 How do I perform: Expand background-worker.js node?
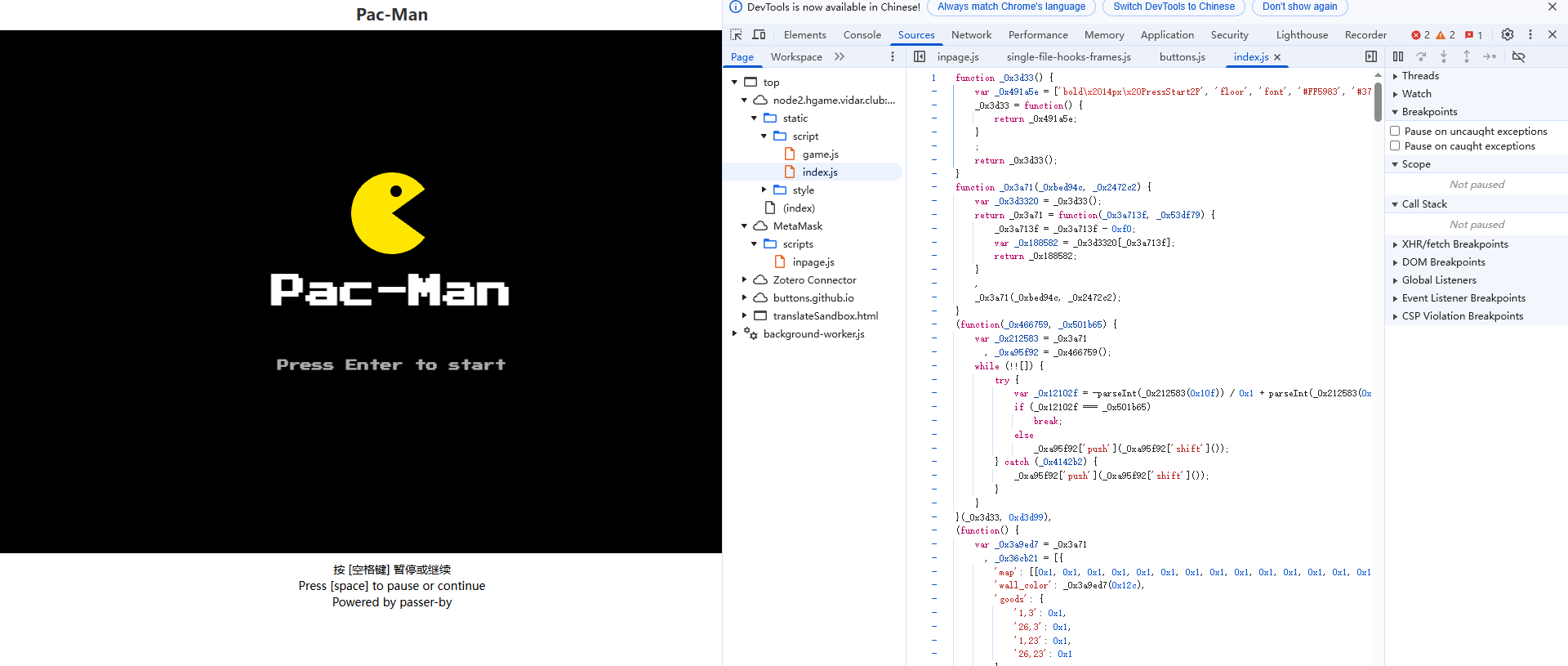(734, 333)
